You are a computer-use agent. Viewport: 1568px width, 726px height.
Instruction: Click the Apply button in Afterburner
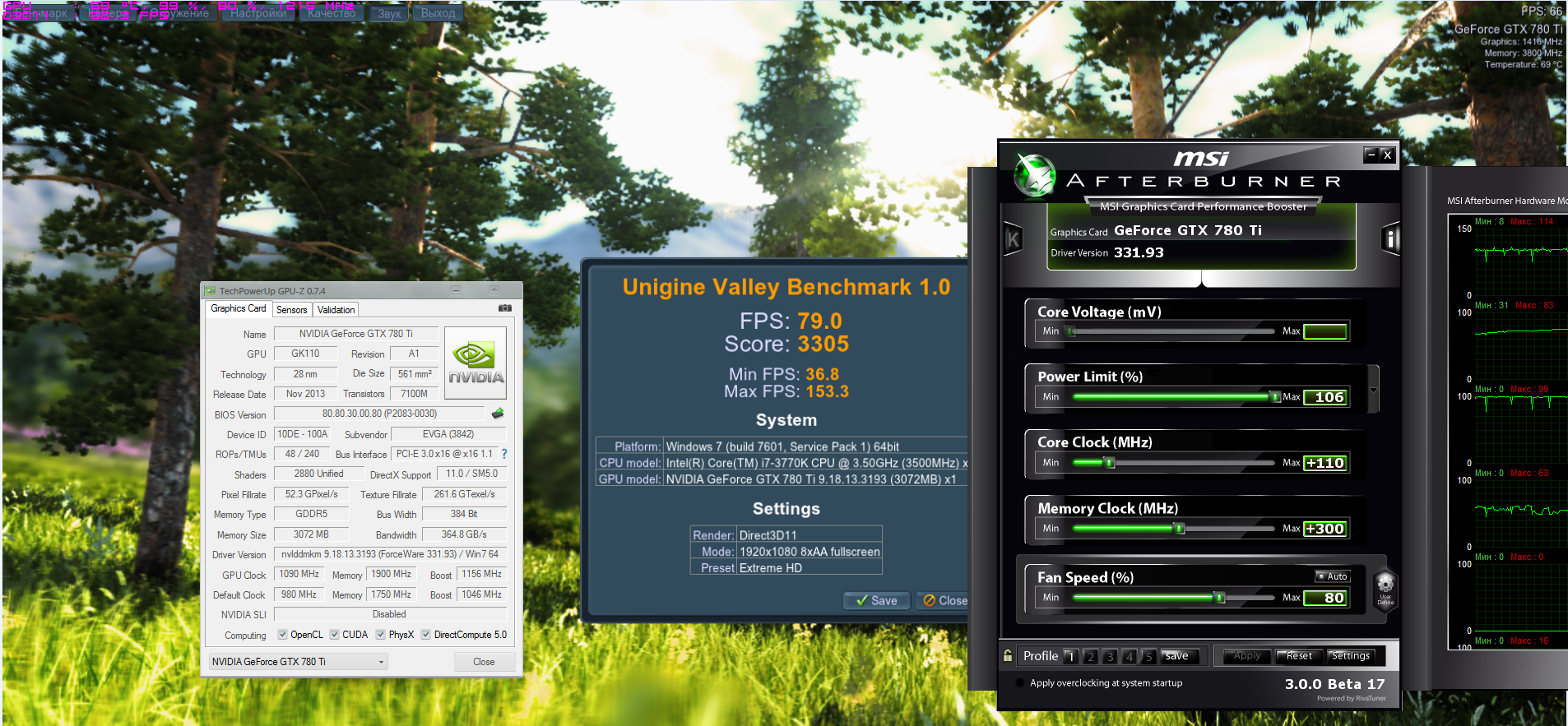pyautogui.click(x=1247, y=656)
